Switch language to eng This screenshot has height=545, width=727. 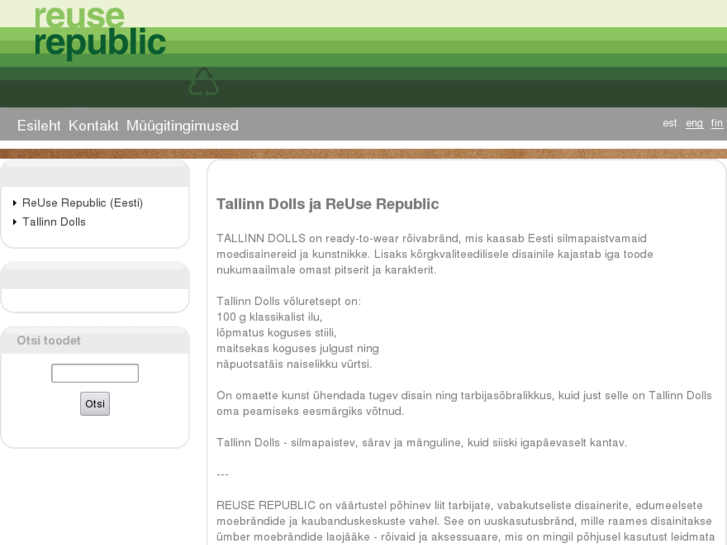pos(694,123)
